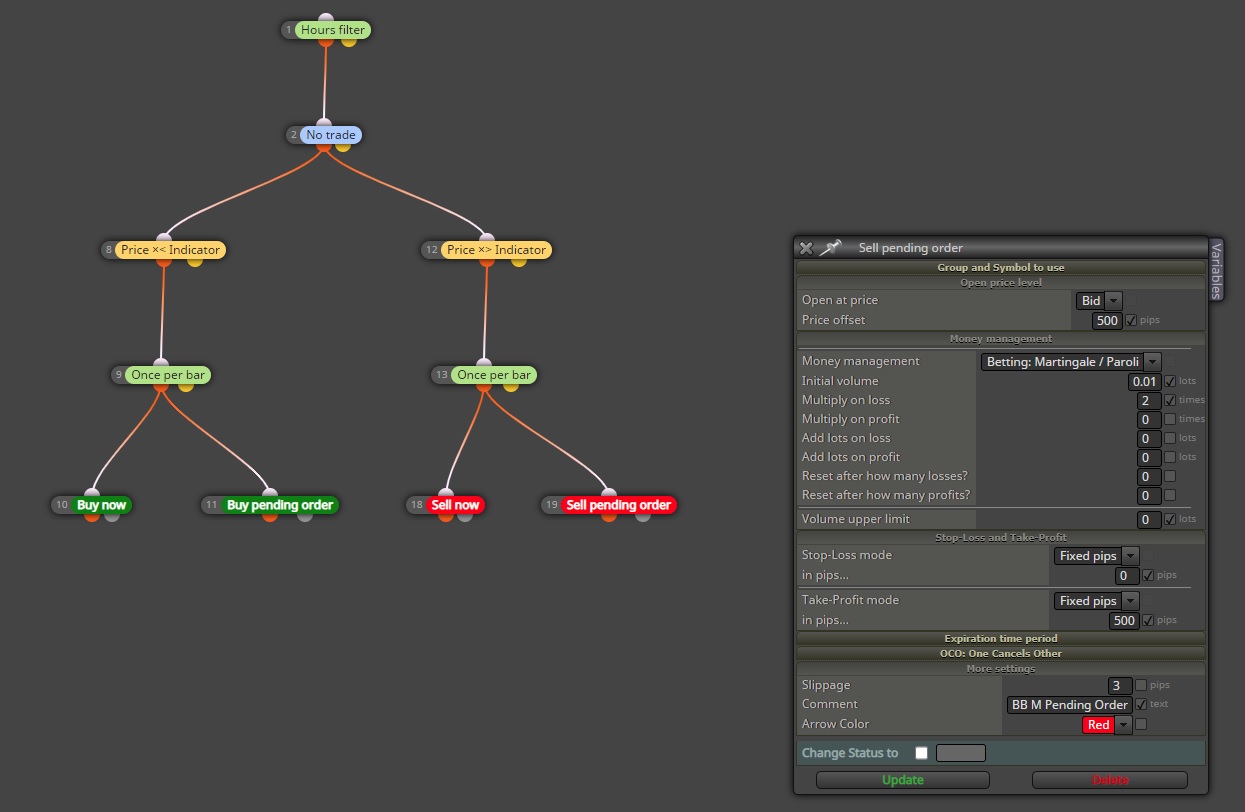Click the pin icon in panel header
1245x812 pixels.
point(831,248)
